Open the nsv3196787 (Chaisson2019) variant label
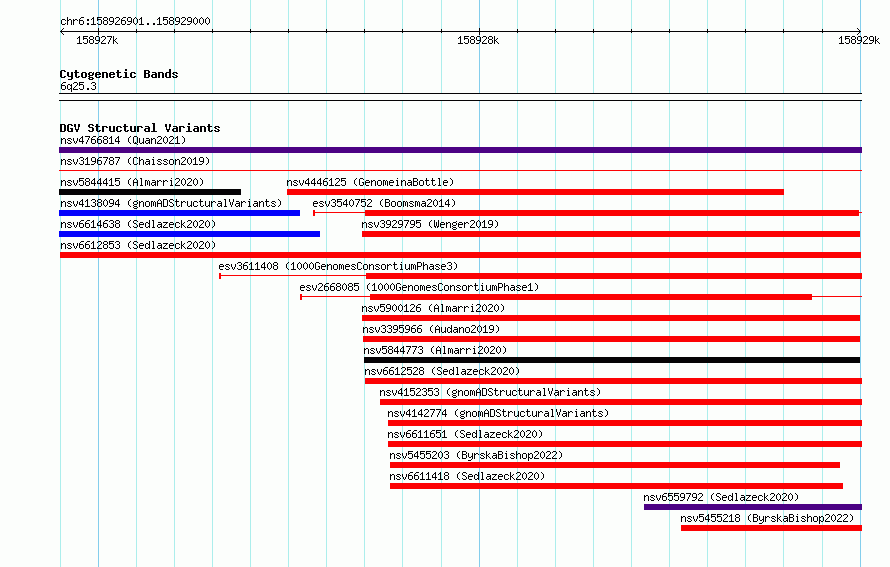890x567 pixels. click(135, 161)
